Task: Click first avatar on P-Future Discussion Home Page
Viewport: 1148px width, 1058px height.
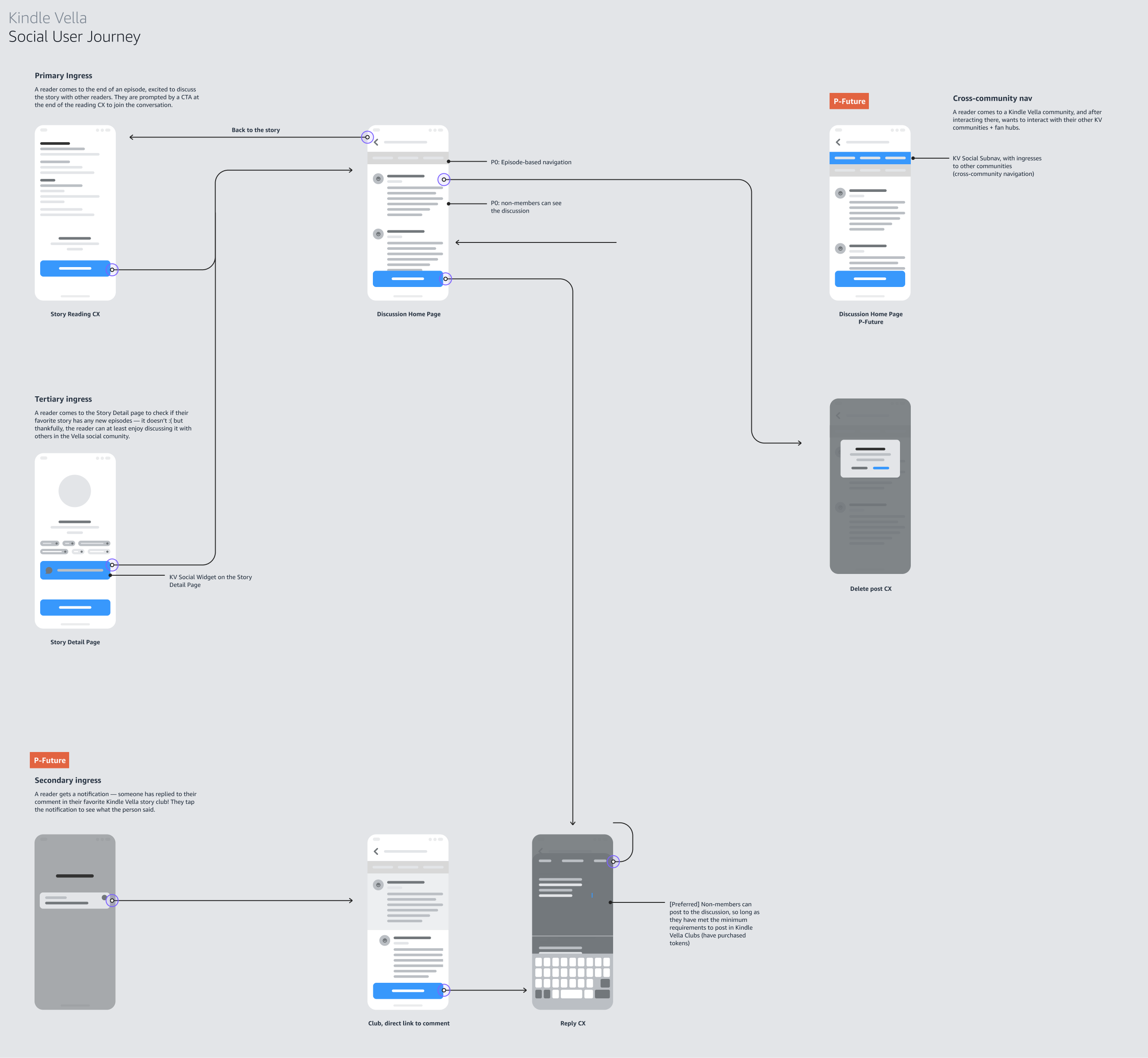Action: (840, 193)
